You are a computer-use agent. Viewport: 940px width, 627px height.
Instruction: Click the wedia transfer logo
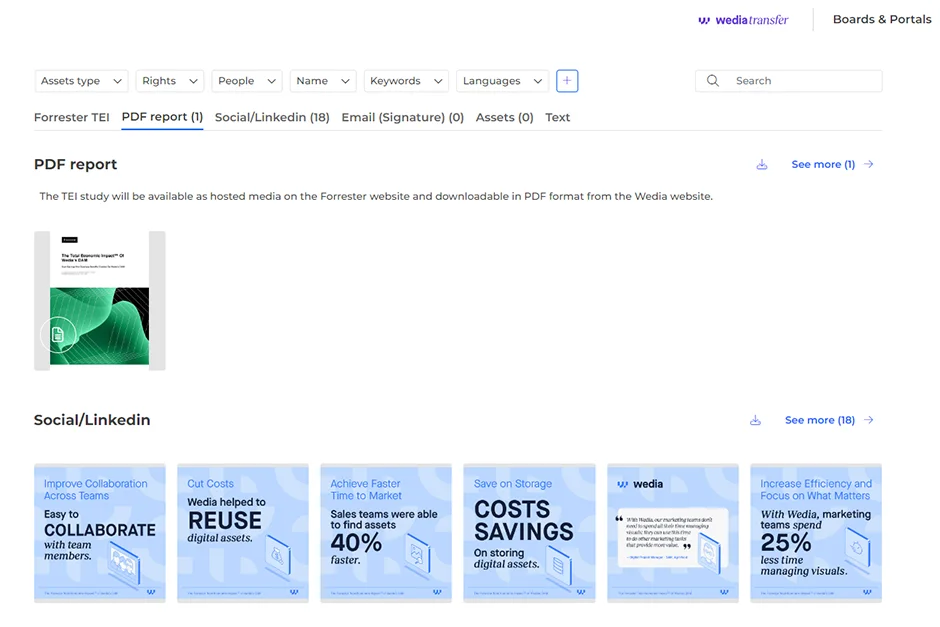pos(743,19)
